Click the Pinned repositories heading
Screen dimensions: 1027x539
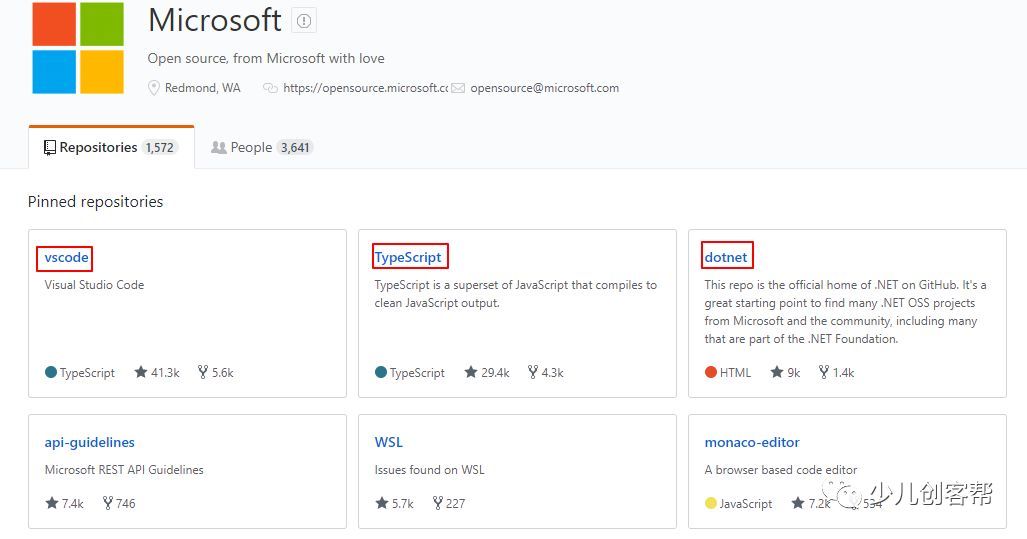96,202
